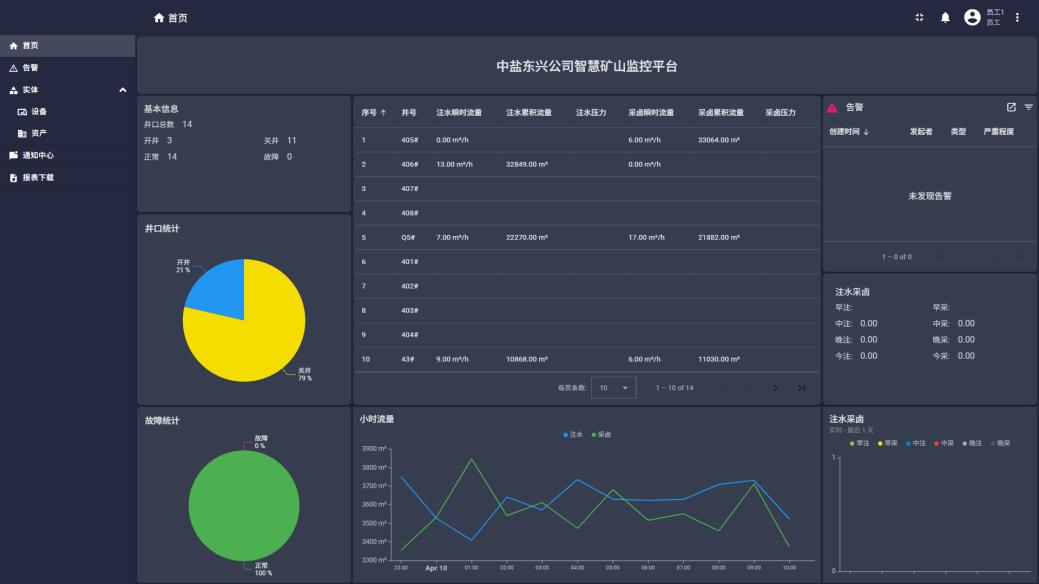Open 报表下载 page link

coord(38,177)
